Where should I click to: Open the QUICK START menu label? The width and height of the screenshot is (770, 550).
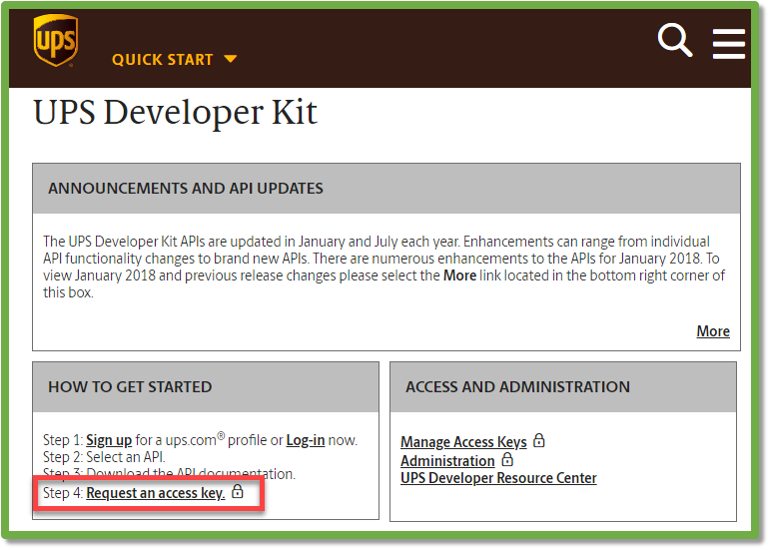pyautogui.click(x=163, y=59)
